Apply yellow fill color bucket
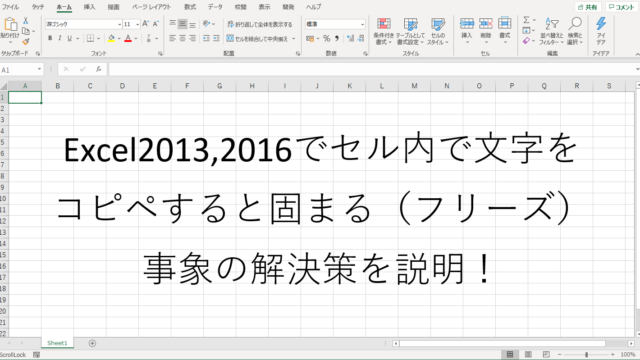This screenshot has width=640, height=360. click(x=111, y=38)
